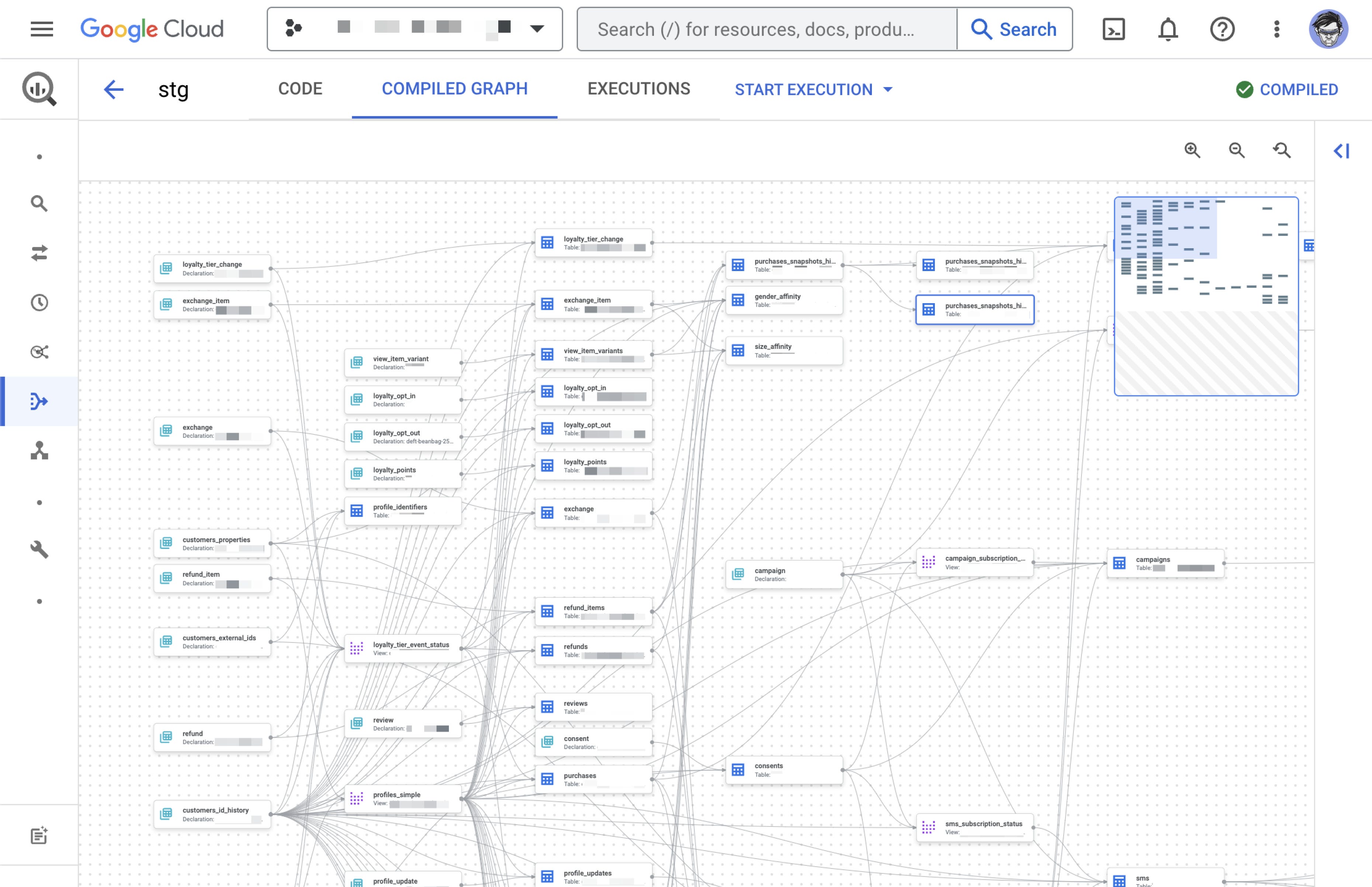The image size is (1372, 887).
Task: Open the main navigation hamburger menu
Action: [41, 29]
